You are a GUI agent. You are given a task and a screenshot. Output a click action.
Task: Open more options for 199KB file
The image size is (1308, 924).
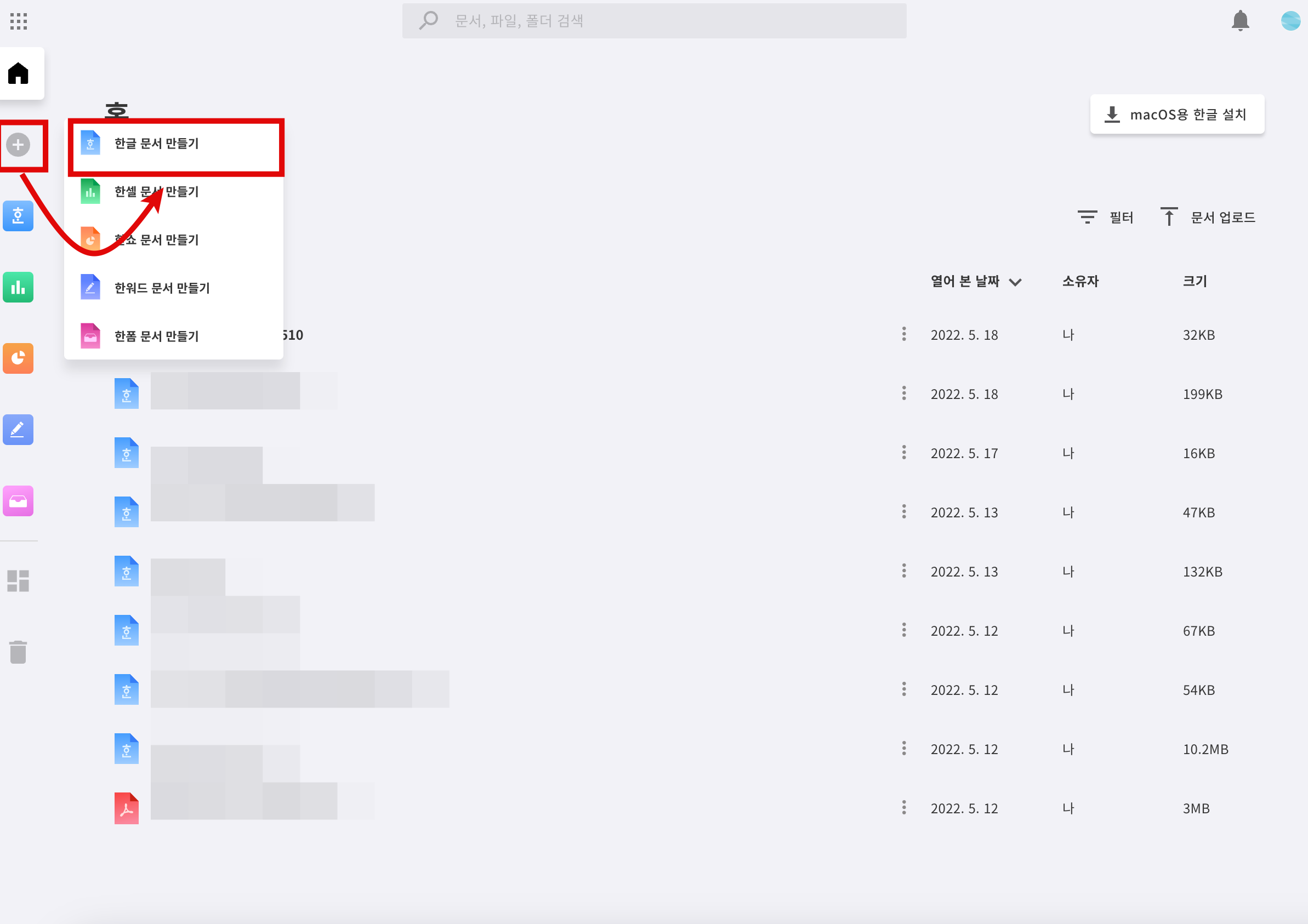tap(904, 393)
